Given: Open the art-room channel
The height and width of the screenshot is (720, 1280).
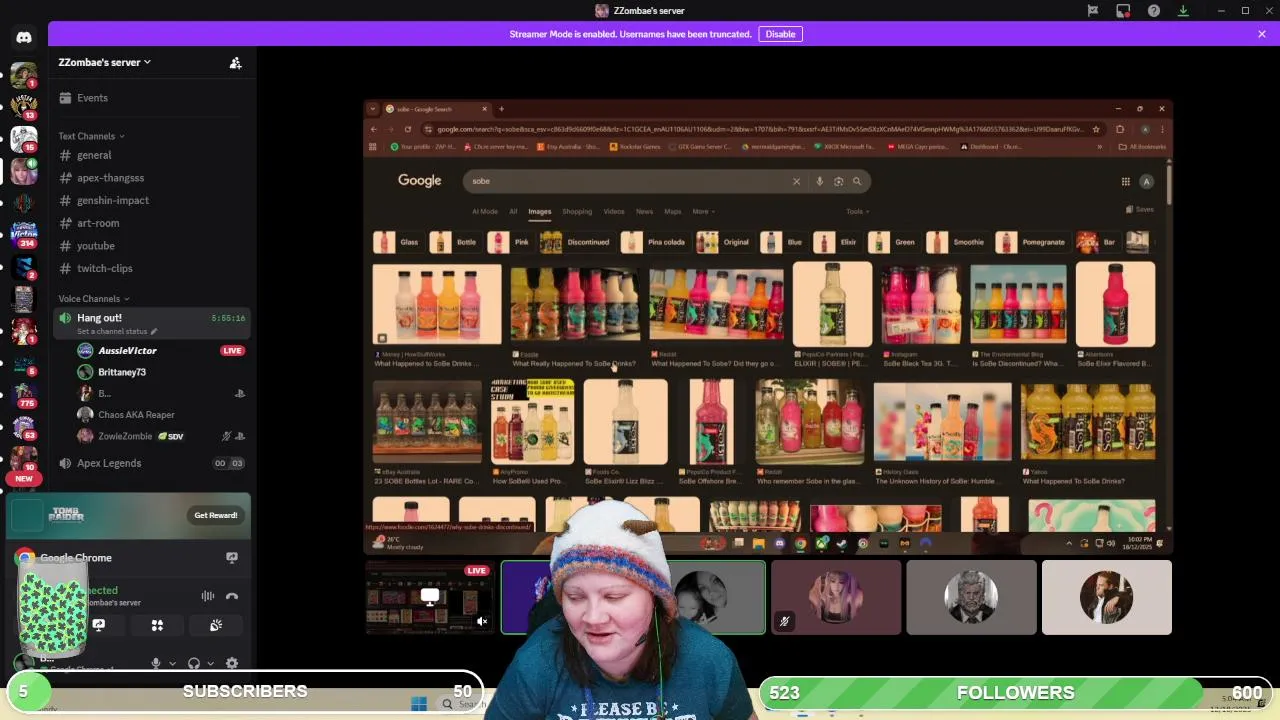Looking at the screenshot, I should pos(152,223).
